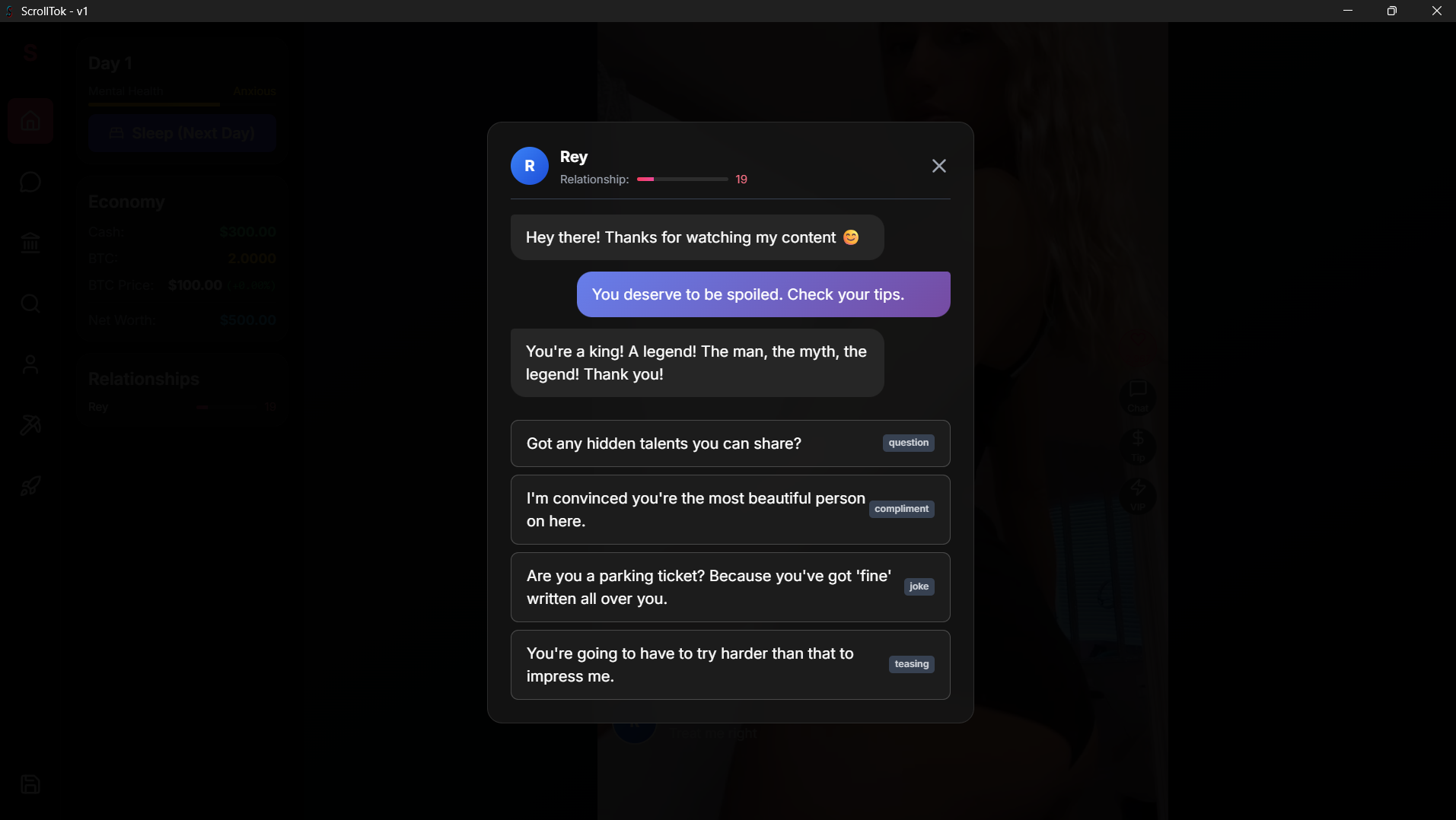Choose the try harder teasing reply

click(x=730, y=665)
